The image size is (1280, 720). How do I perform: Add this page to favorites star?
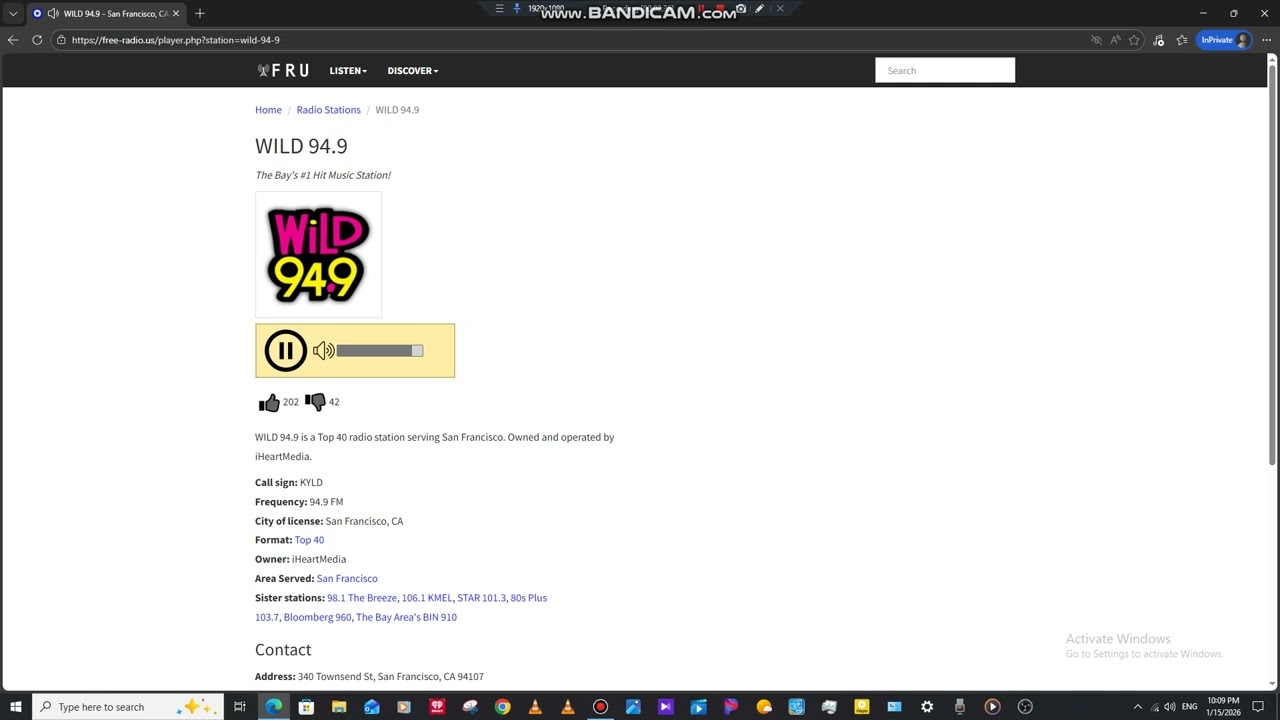point(1134,40)
